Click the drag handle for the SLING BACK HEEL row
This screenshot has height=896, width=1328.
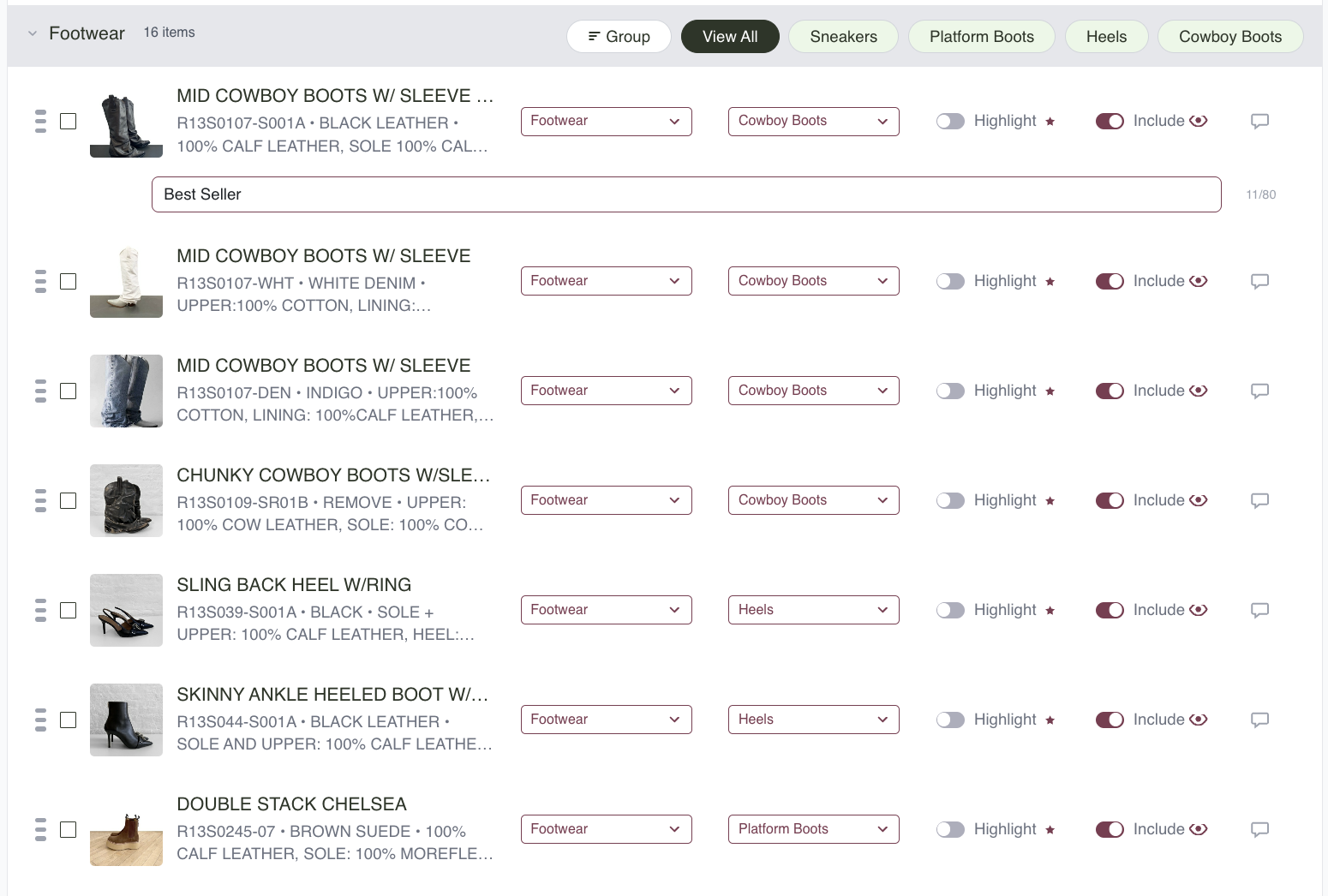[40, 610]
